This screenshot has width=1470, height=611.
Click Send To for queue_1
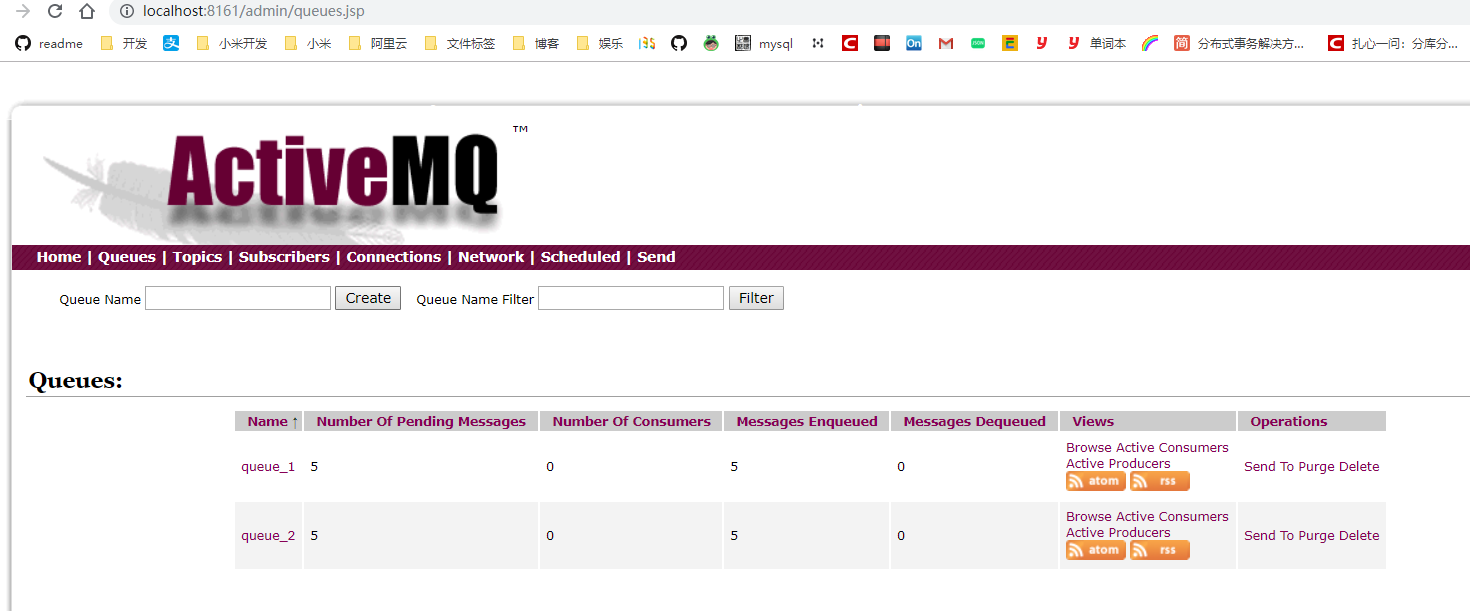tap(1269, 467)
